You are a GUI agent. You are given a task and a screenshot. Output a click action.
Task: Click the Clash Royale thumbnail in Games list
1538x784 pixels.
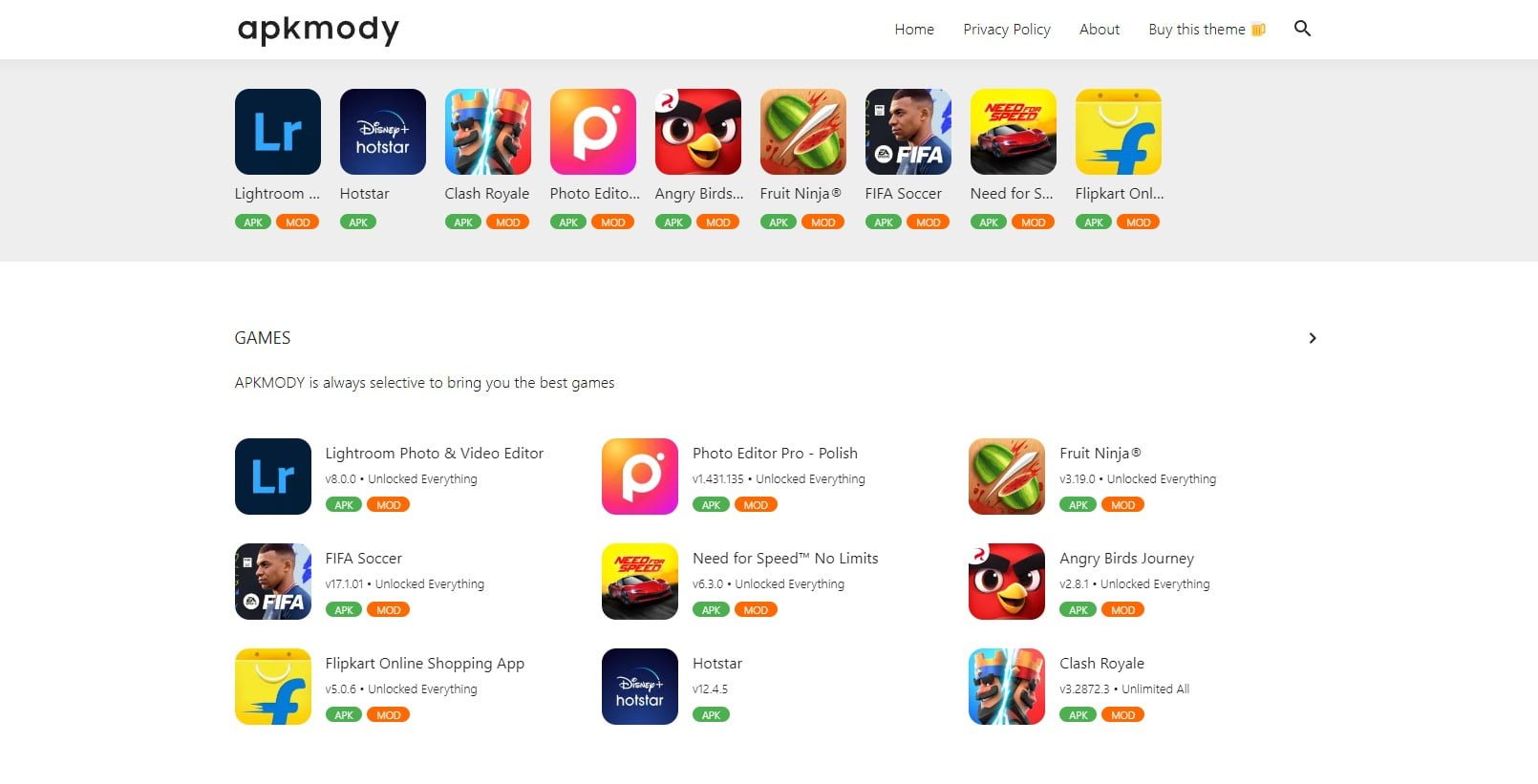(1007, 687)
